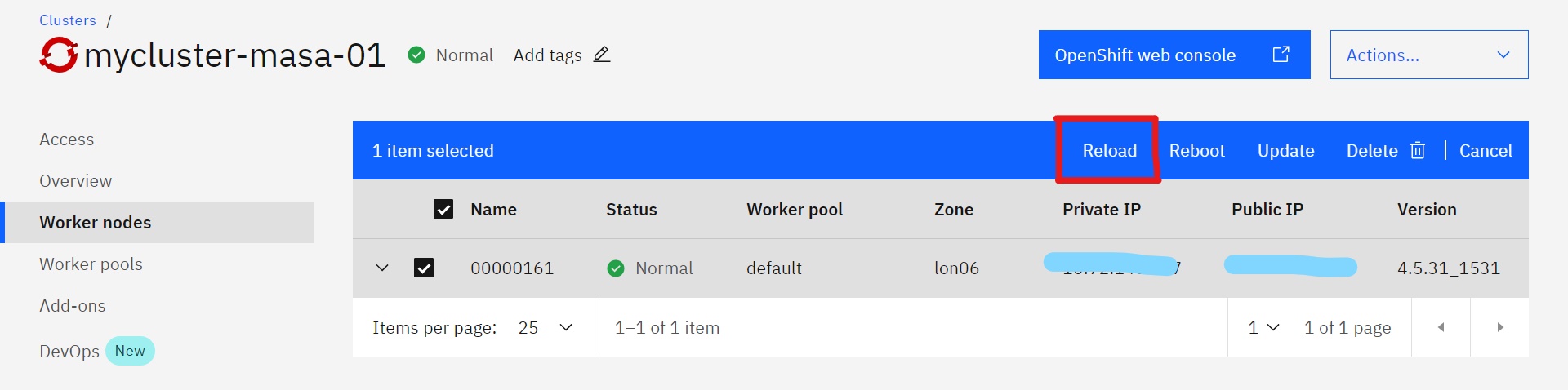This screenshot has height=390, width=1568.
Task: Click Reboot in the batch action bar
Action: pyautogui.click(x=1196, y=150)
